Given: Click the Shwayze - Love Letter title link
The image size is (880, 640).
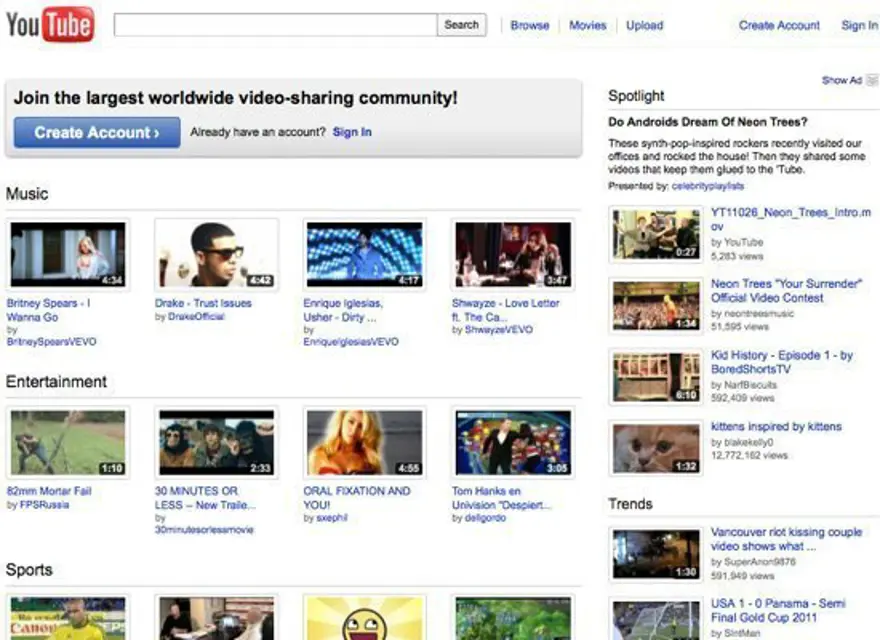Looking at the screenshot, I should 505,310.
